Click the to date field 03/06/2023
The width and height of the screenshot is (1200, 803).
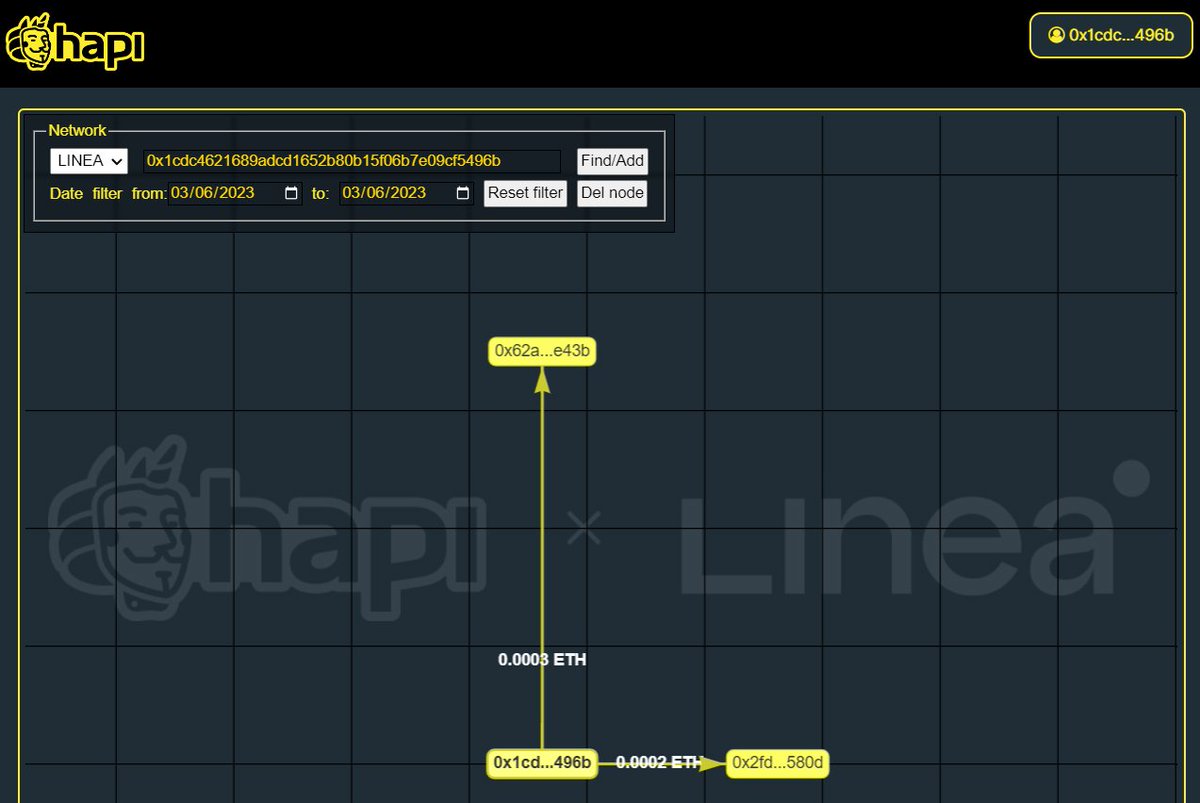point(406,193)
